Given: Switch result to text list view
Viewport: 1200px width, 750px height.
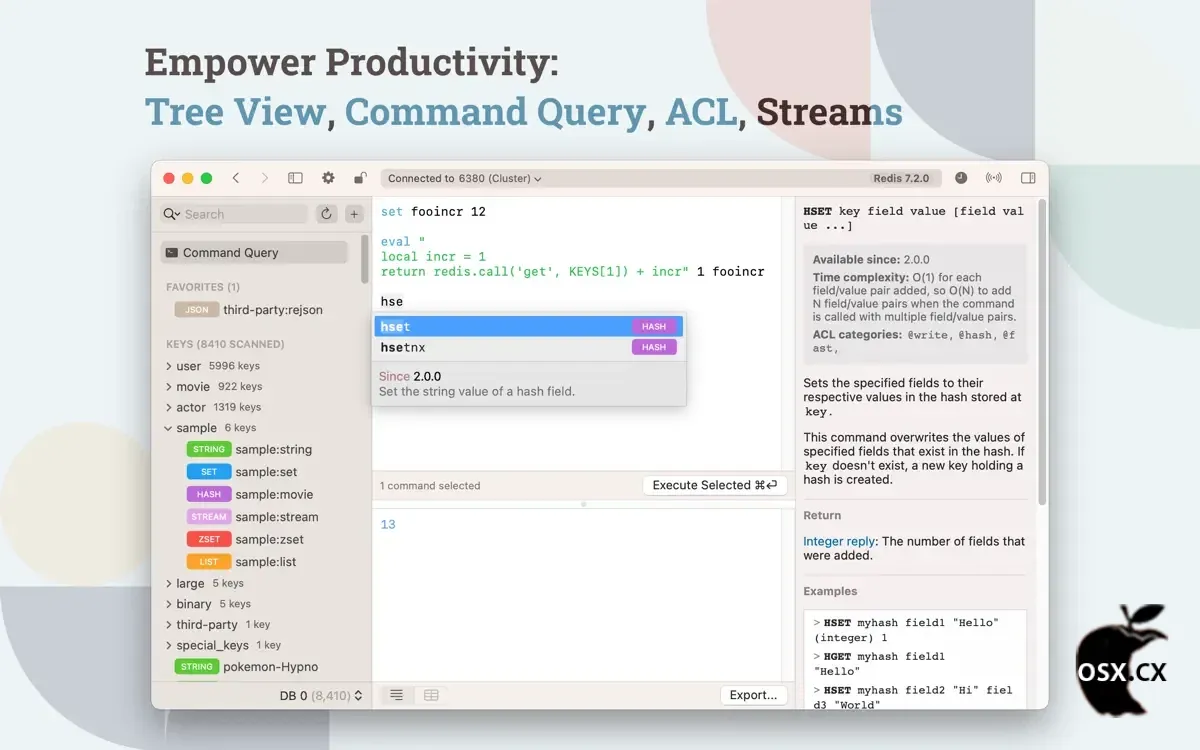Looking at the screenshot, I should [x=397, y=695].
